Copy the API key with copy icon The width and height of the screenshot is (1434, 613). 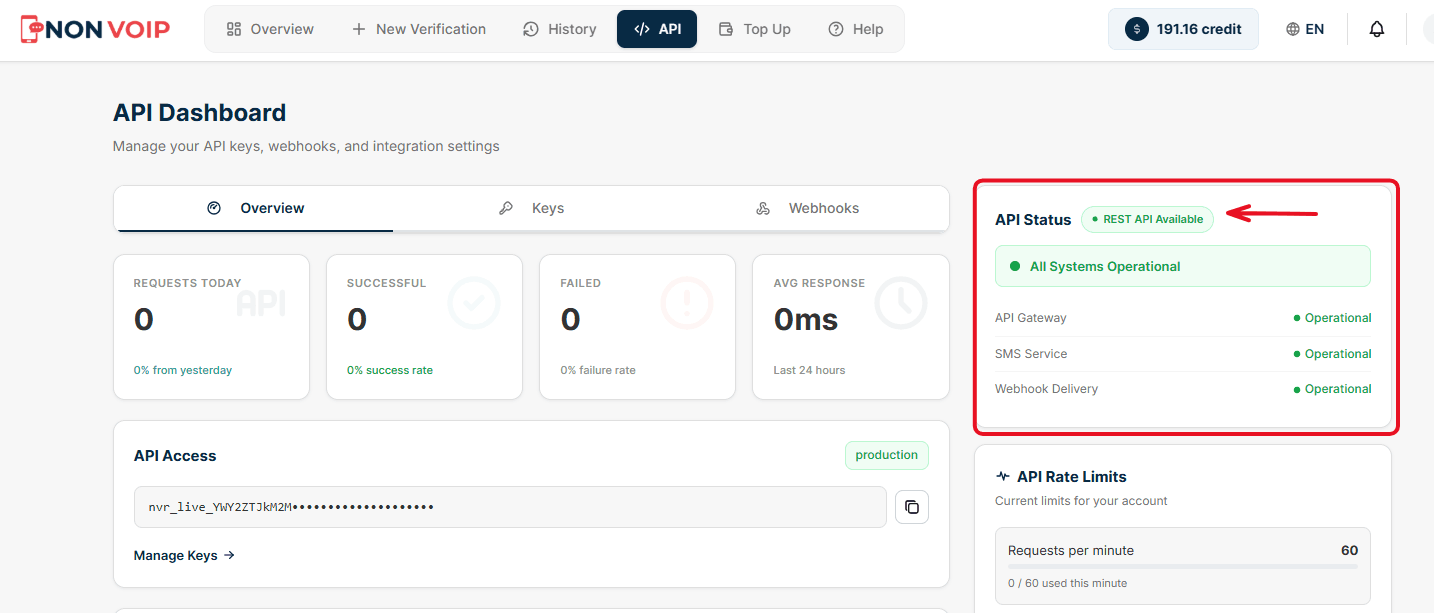912,507
